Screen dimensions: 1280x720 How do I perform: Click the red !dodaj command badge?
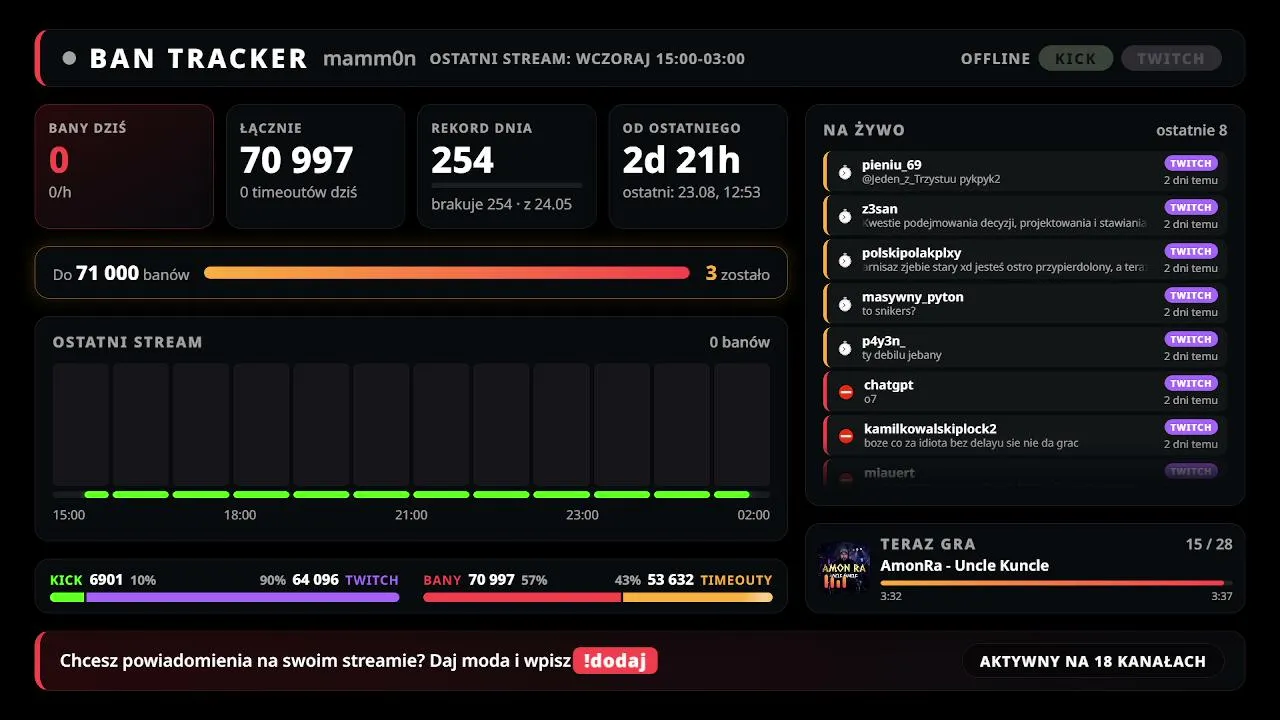615,661
